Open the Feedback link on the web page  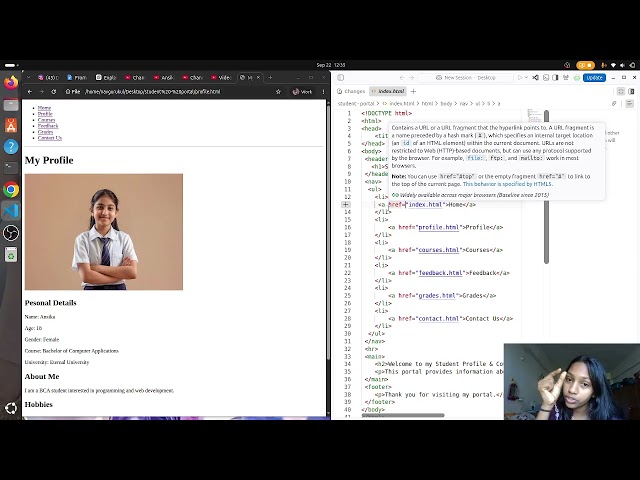point(48,126)
